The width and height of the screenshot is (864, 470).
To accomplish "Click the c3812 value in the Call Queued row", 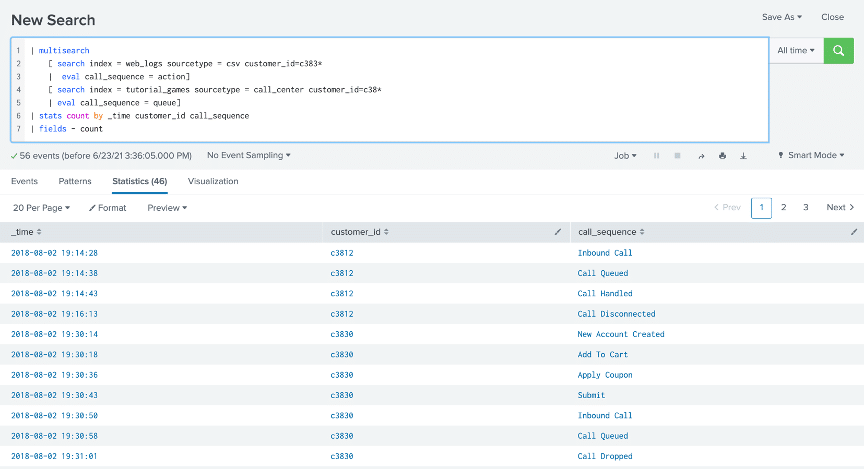I will click(342, 273).
